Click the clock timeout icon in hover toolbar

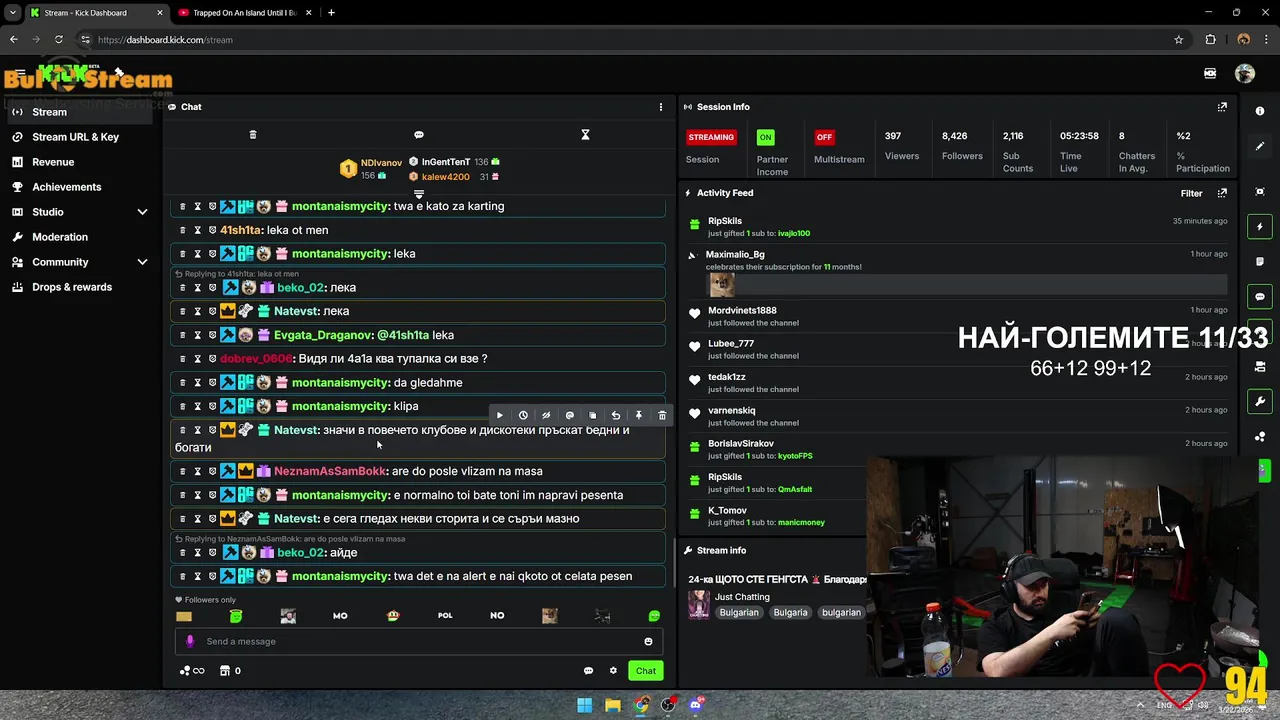tap(523, 415)
